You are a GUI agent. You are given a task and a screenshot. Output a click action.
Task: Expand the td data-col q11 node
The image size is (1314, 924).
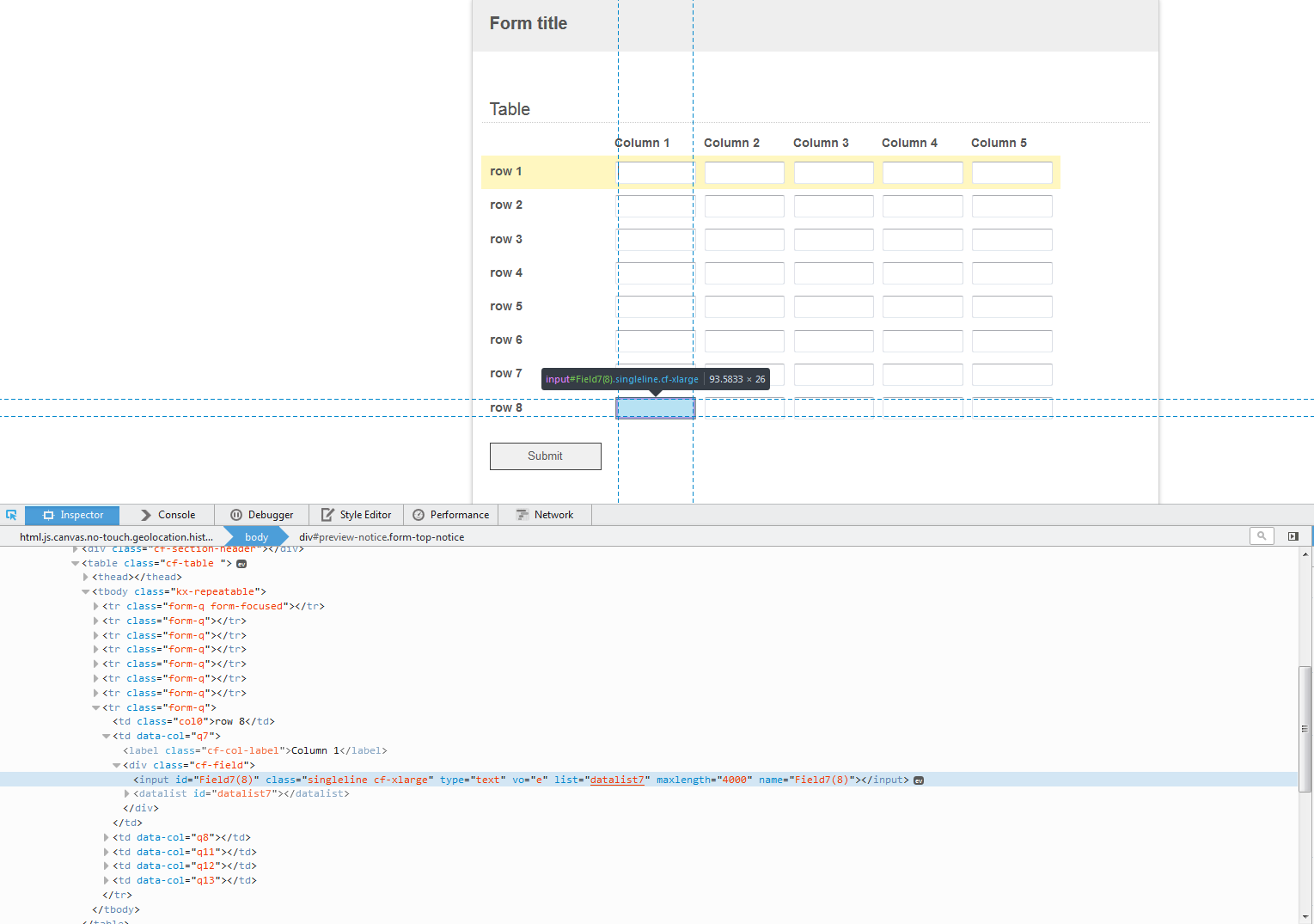click(106, 853)
